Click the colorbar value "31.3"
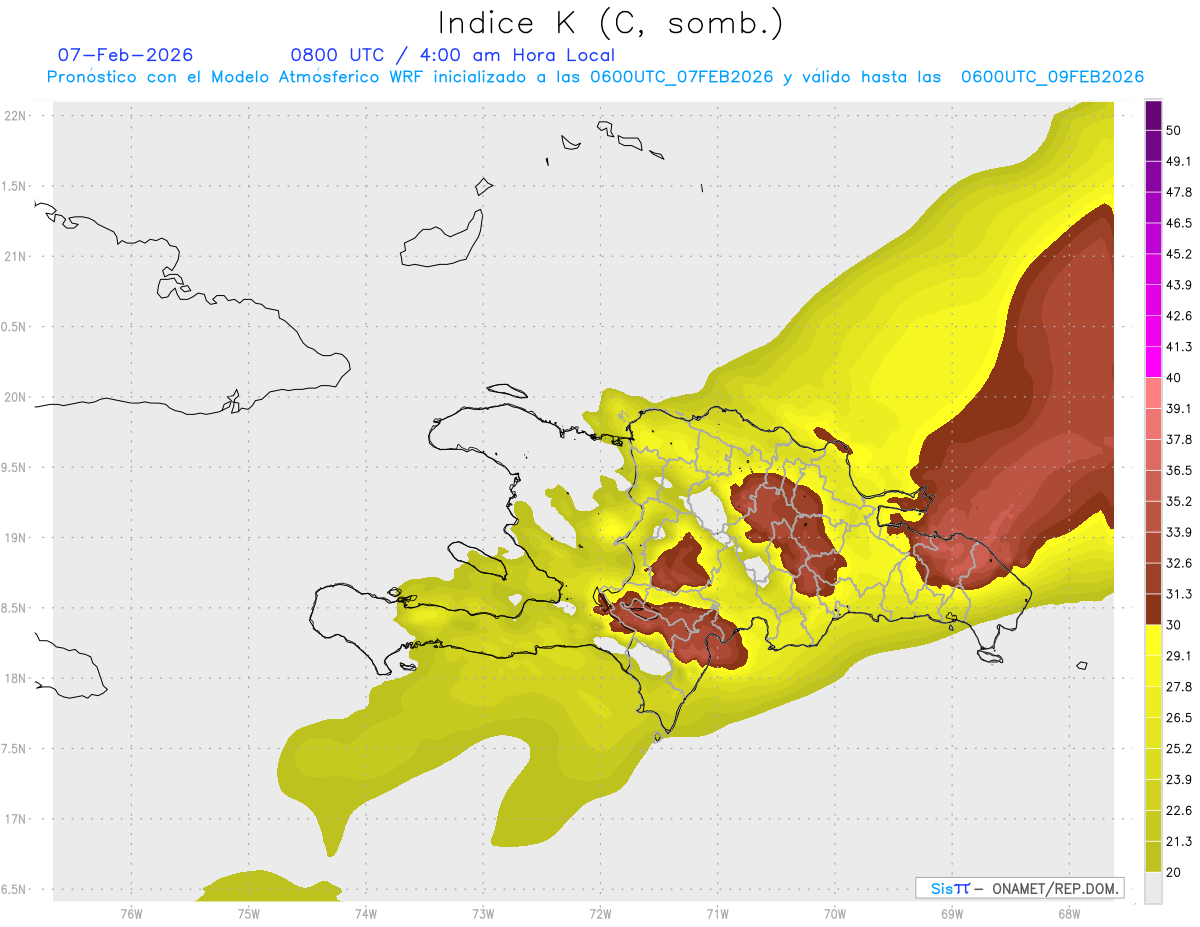Viewport: 1200px width, 927px height. tap(1179, 594)
